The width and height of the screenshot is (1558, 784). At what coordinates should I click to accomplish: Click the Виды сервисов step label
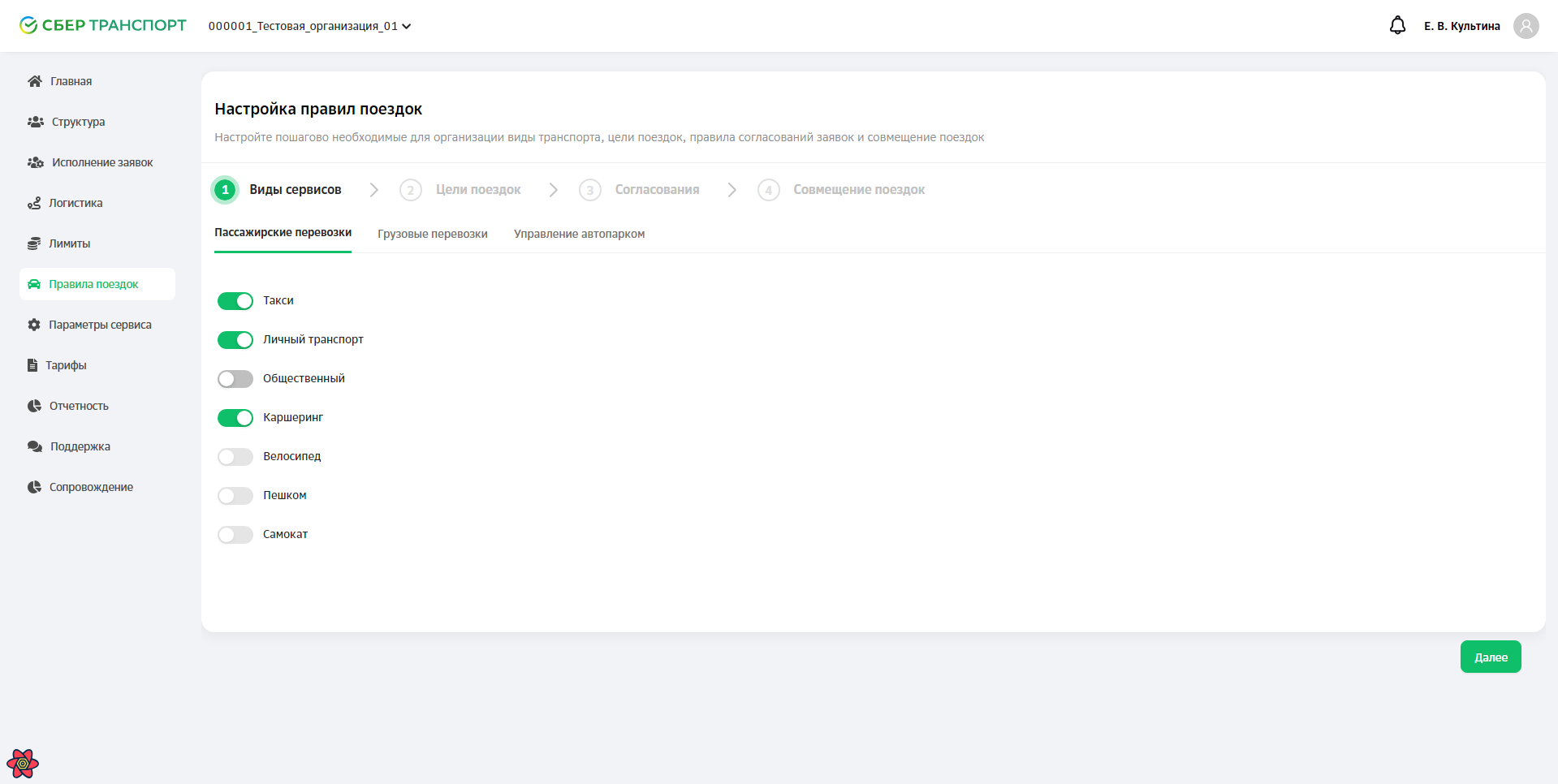pyautogui.click(x=296, y=190)
